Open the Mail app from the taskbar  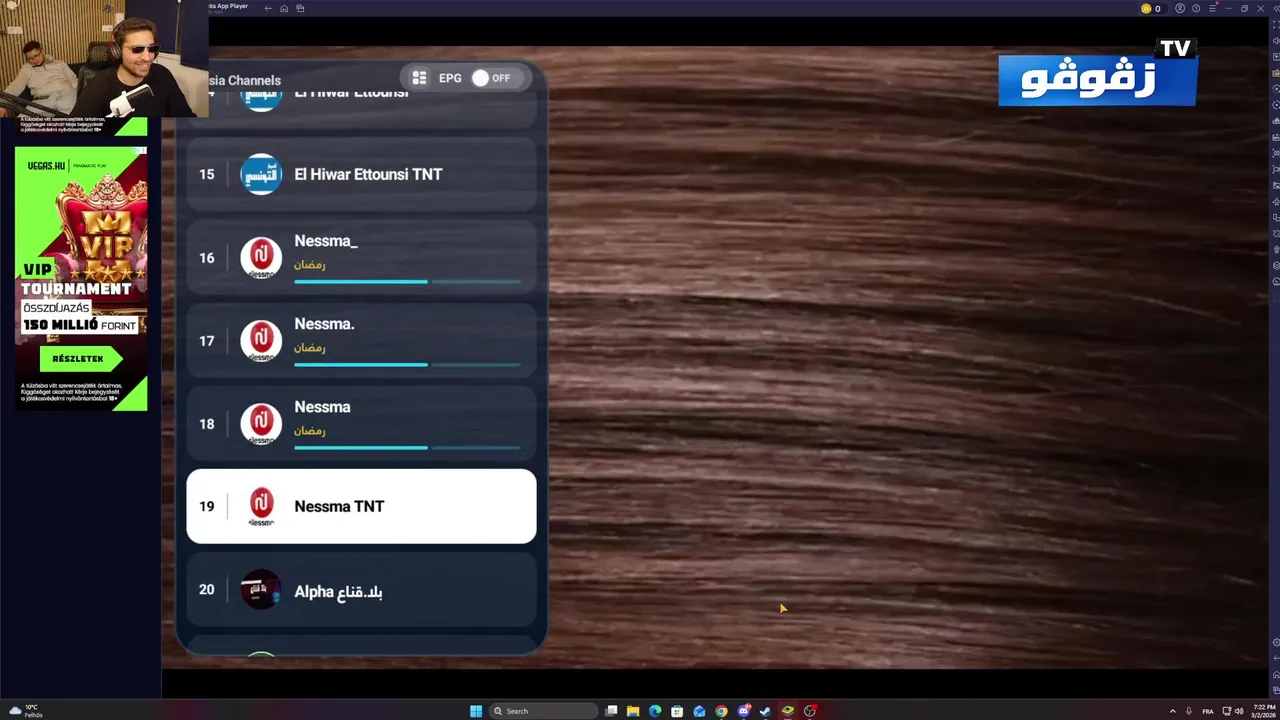699,711
